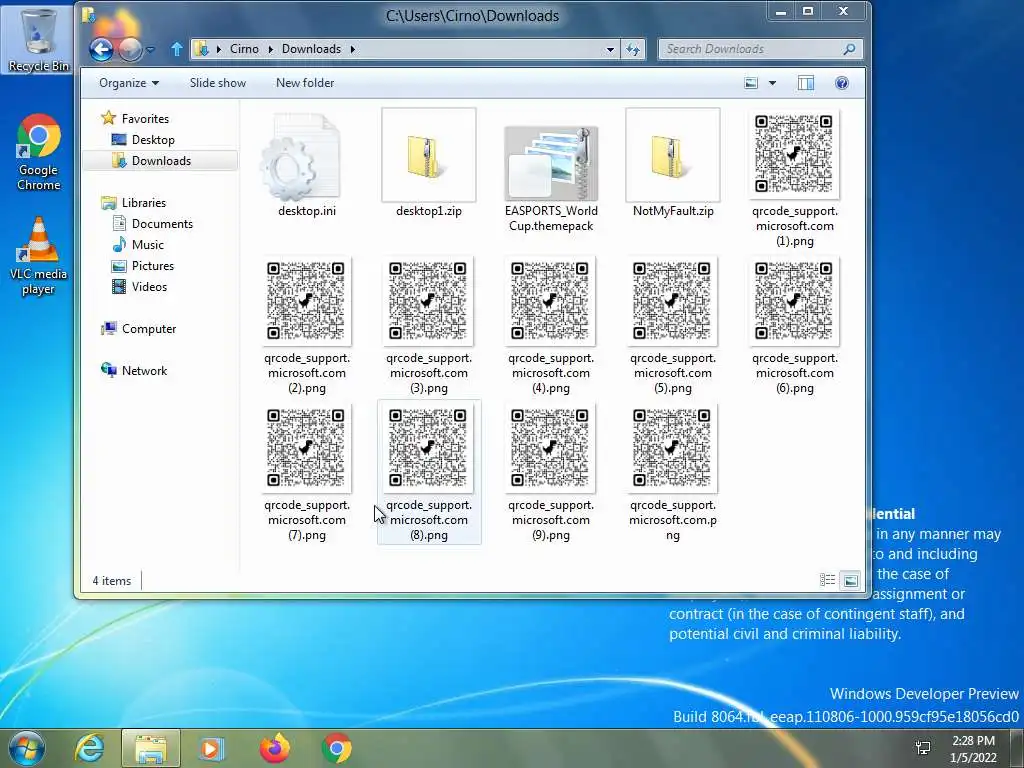
Task: Select Computer in navigation pane
Action: click(x=138, y=328)
